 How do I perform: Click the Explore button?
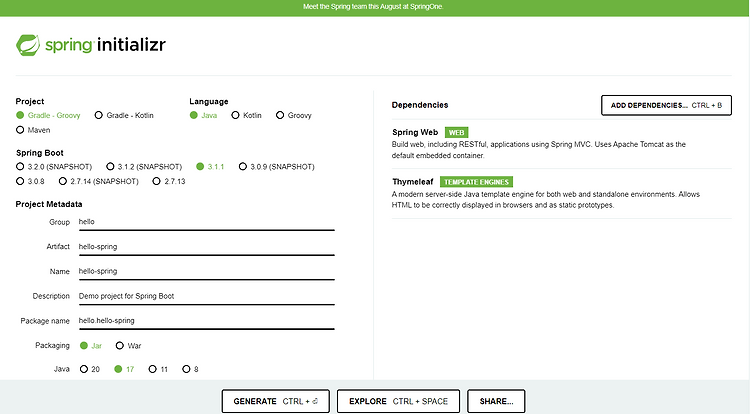coord(398,401)
